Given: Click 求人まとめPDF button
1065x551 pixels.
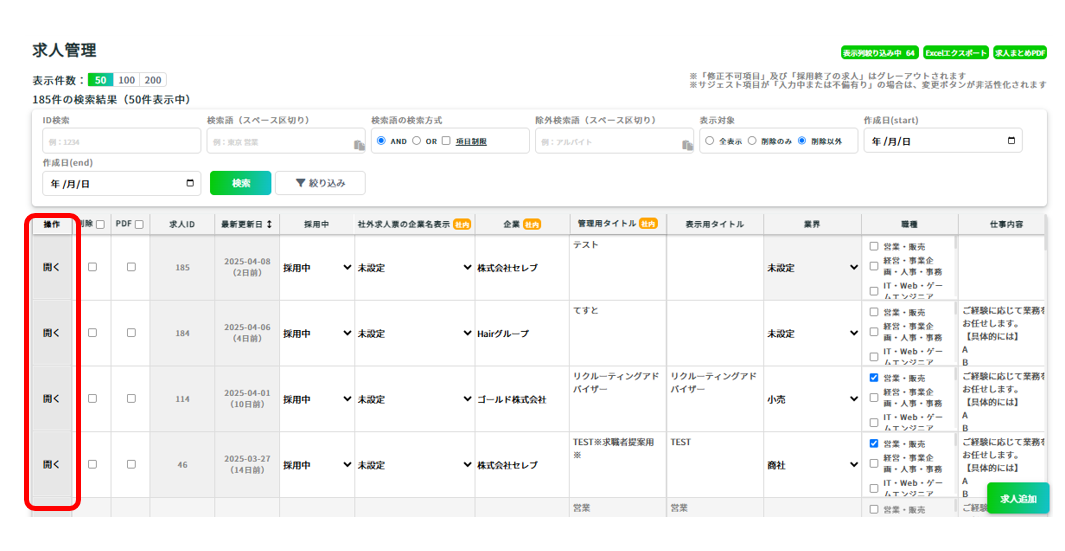Looking at the screenshot, I should [1019, 53].
